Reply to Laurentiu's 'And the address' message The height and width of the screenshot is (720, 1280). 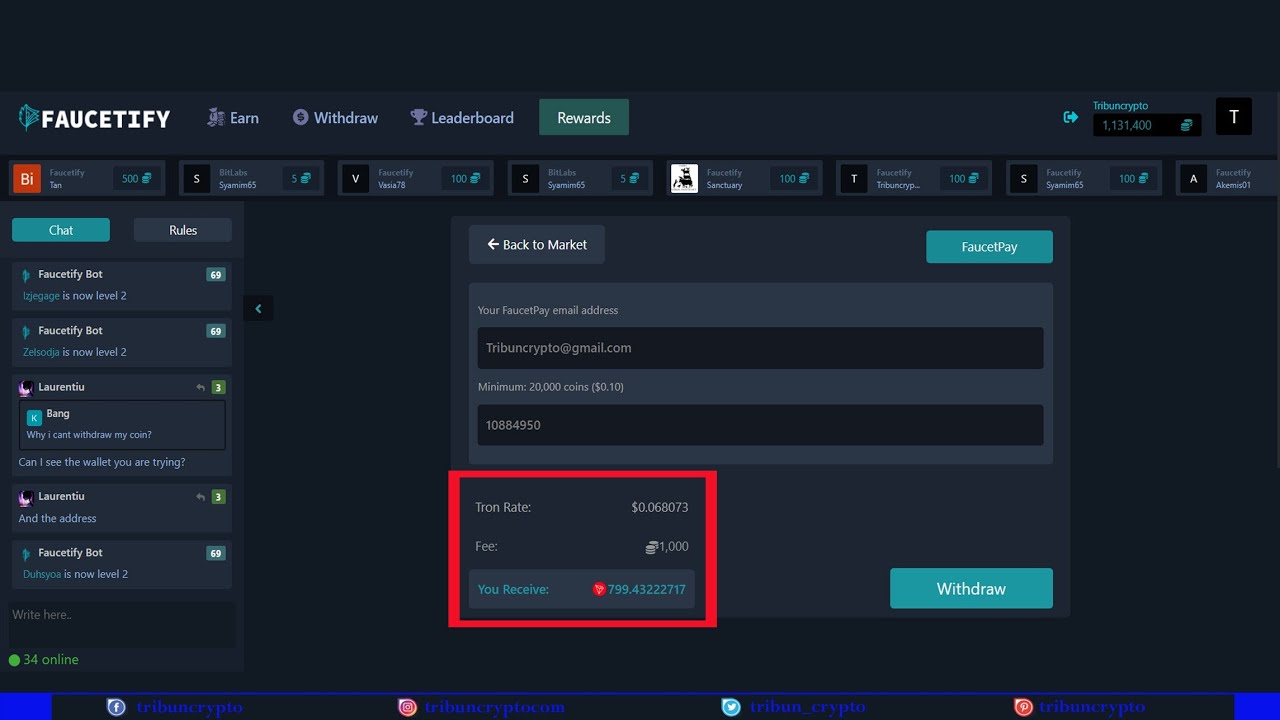pyautogui.click(x=200, y=497)
